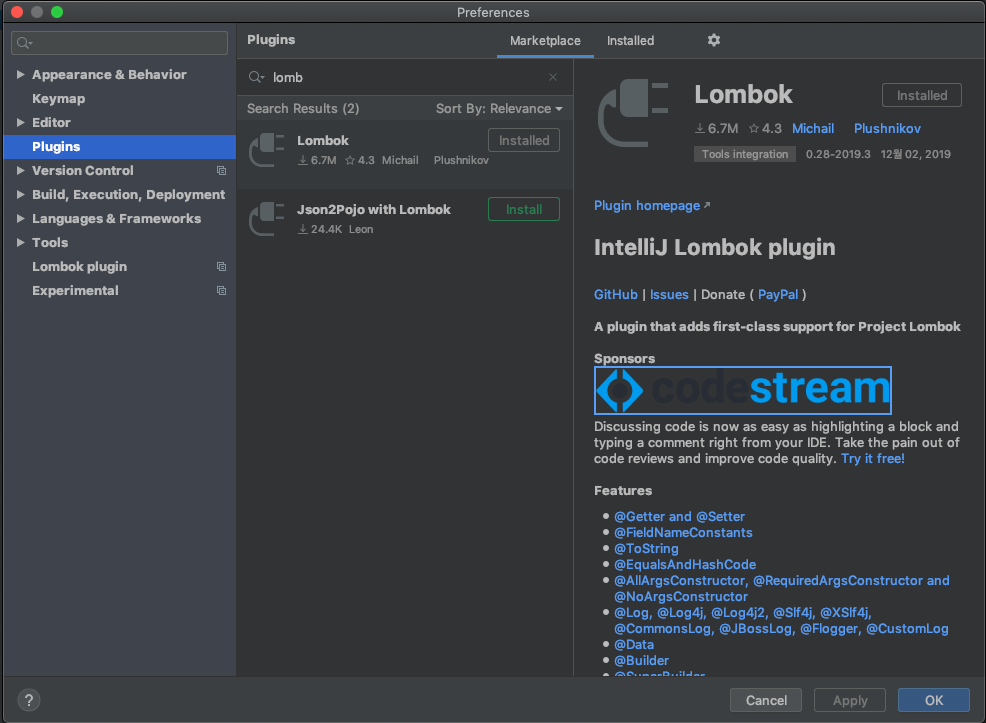This screenshot has width=986, height=723.
Task: Open the @FieldNameConstants feature link
Action: click(x=683, y=533)
